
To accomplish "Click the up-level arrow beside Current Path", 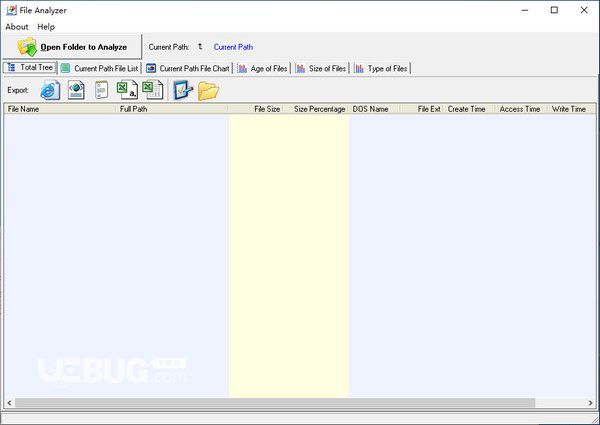I will tap(200, 47).
